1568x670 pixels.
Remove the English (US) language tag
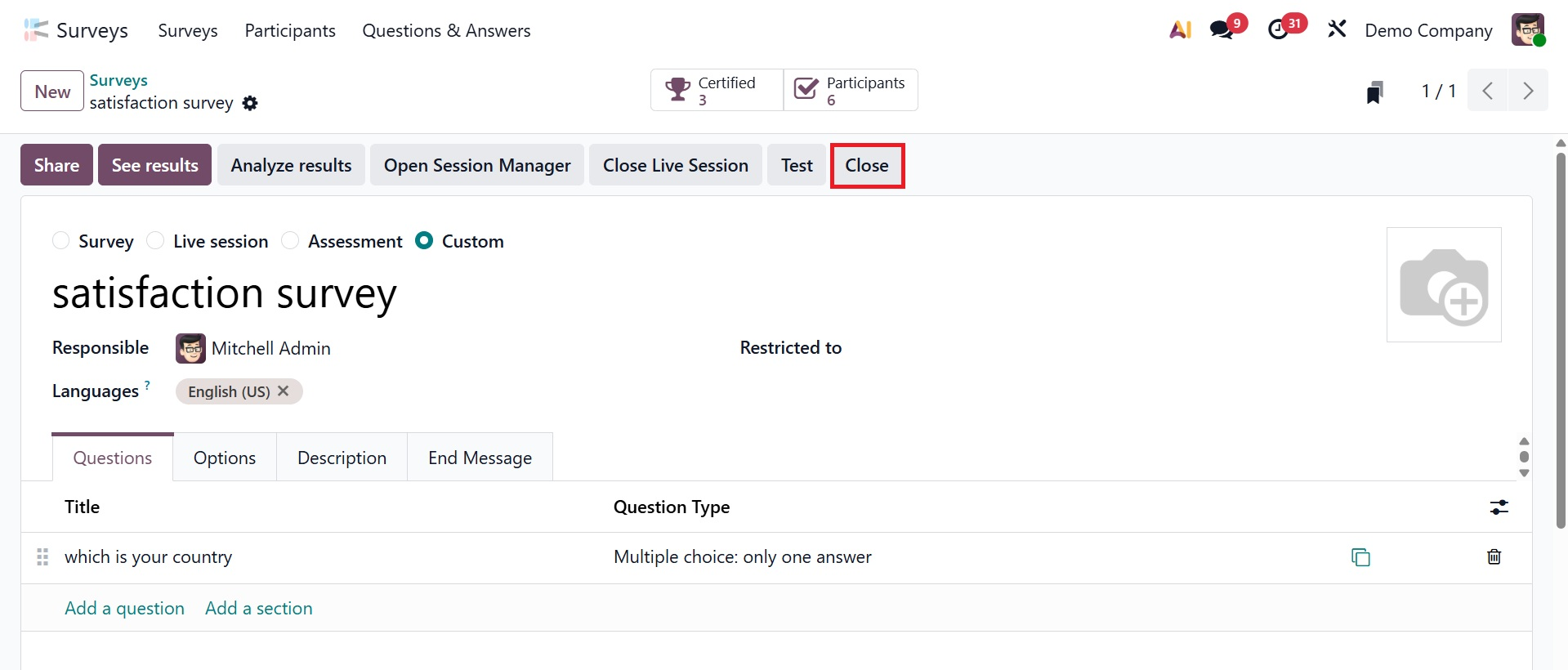[x=284, y=391]
